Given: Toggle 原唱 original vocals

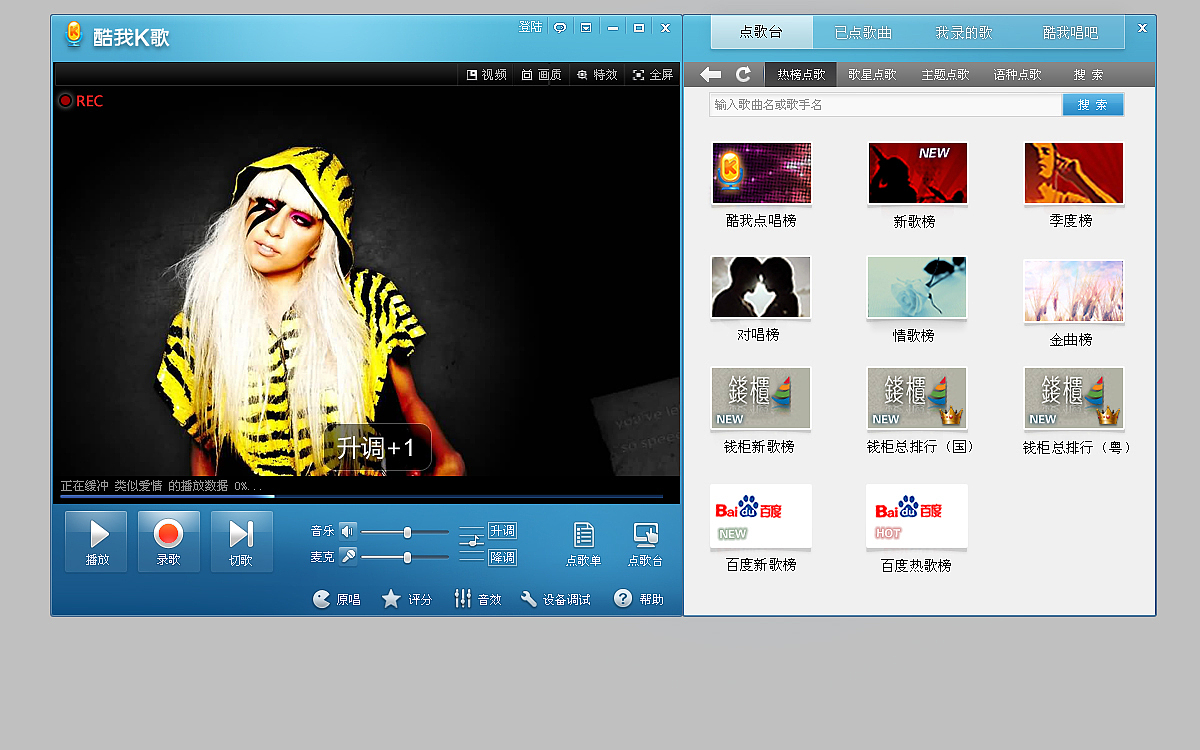Looking at the screenshot, I should tap(336, 599).
